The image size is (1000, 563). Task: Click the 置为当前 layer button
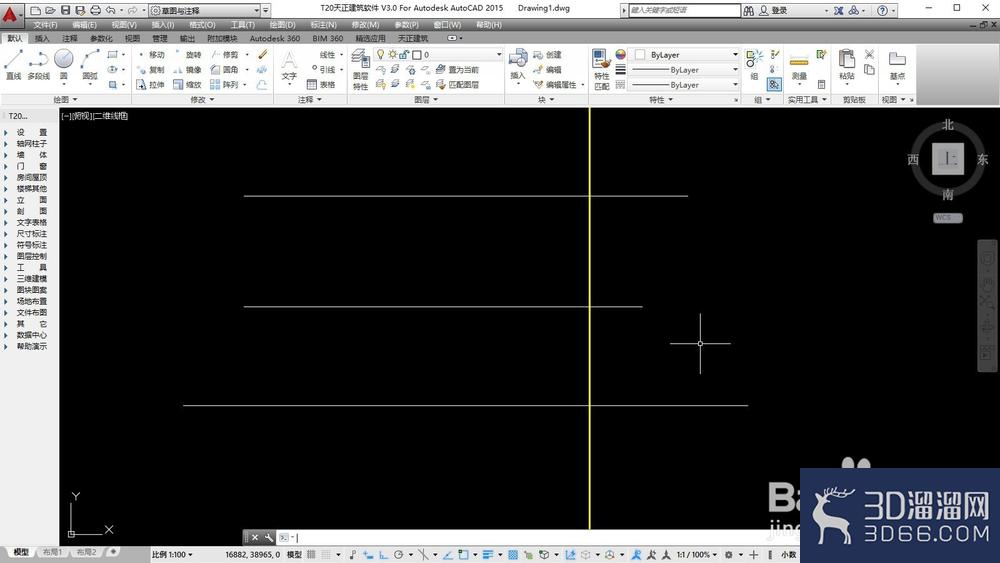coord(457,69)
